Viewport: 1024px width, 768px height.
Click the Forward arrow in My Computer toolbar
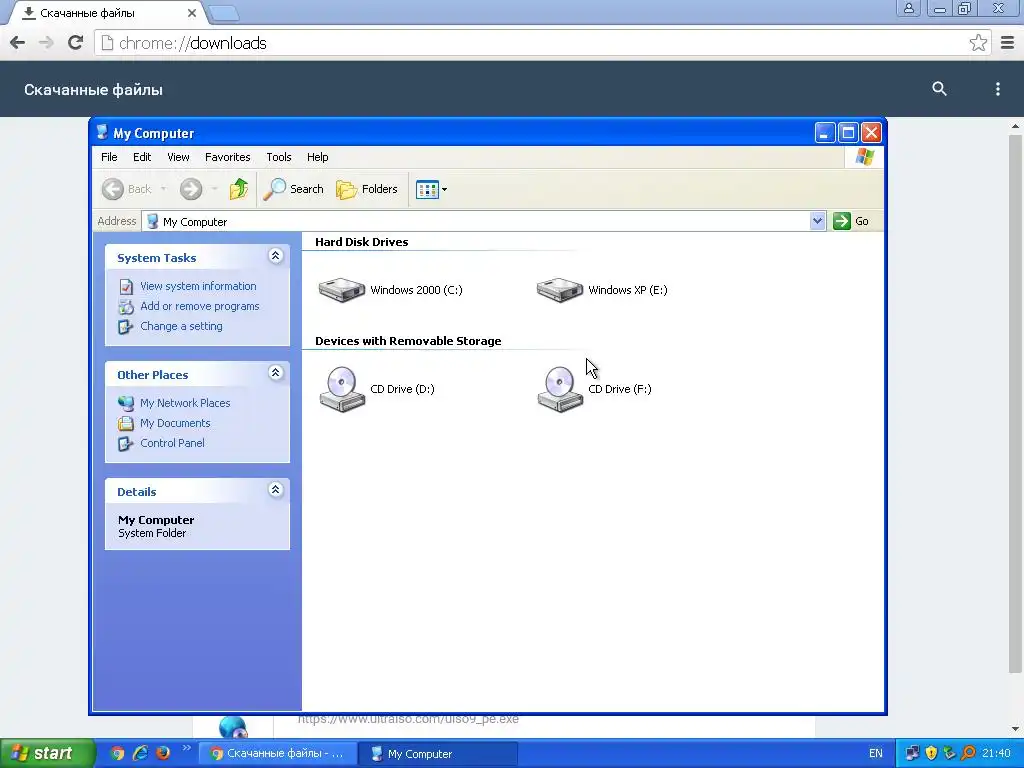(191, 189)
